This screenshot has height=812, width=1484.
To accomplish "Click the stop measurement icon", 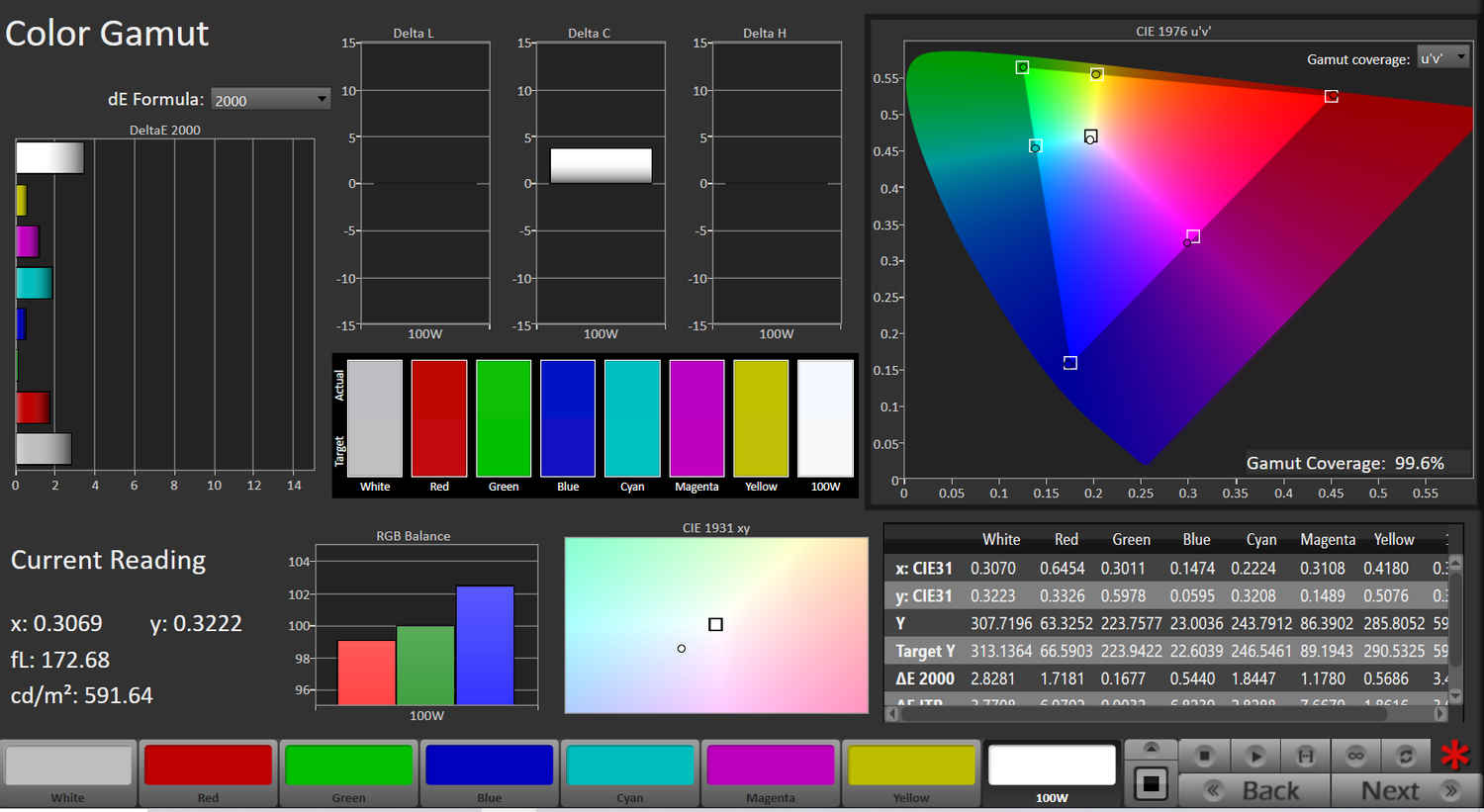I will (x=1204, y=756).
